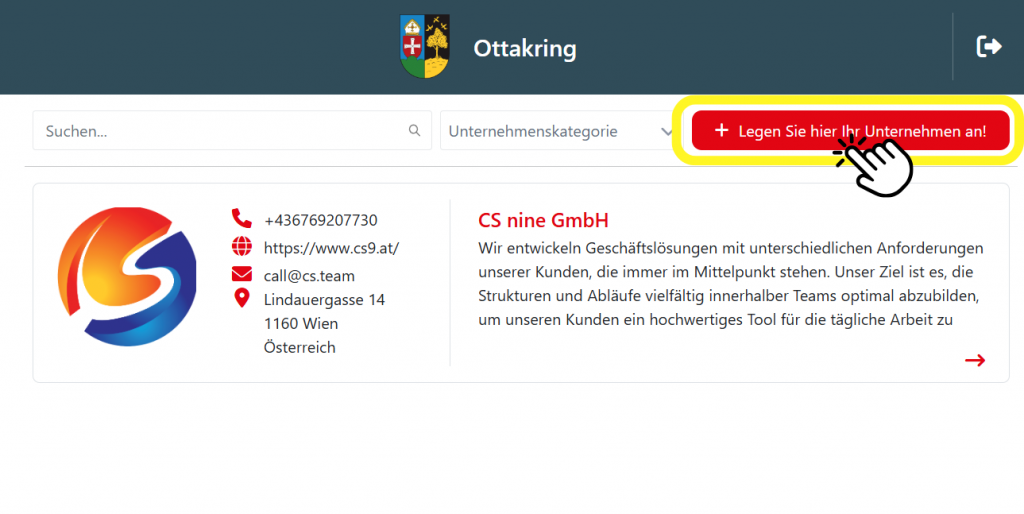Call the phone number +436769207730

(320, 220)
